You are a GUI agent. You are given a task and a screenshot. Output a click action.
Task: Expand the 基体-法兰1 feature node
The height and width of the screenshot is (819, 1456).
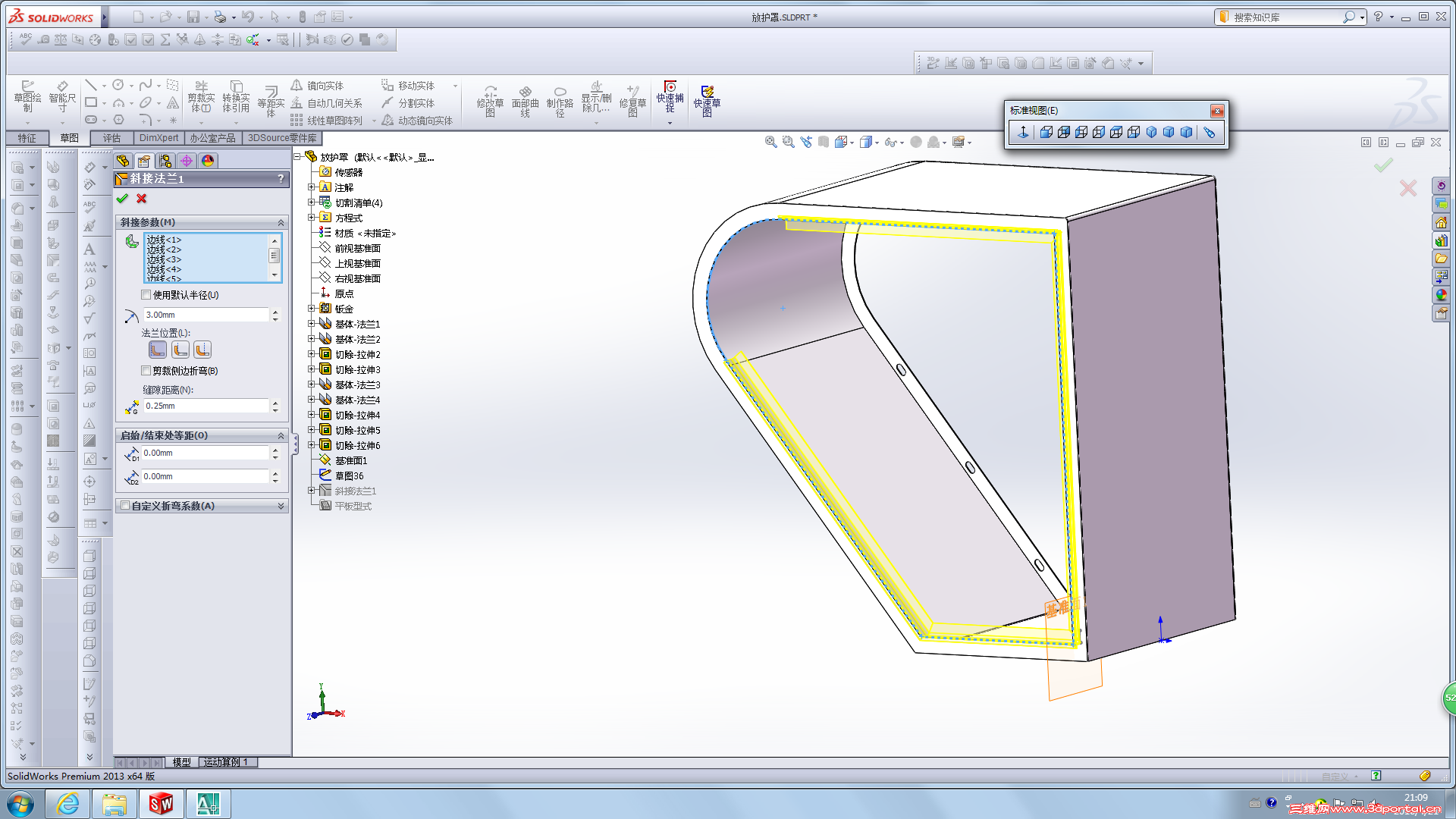[311, 324]
